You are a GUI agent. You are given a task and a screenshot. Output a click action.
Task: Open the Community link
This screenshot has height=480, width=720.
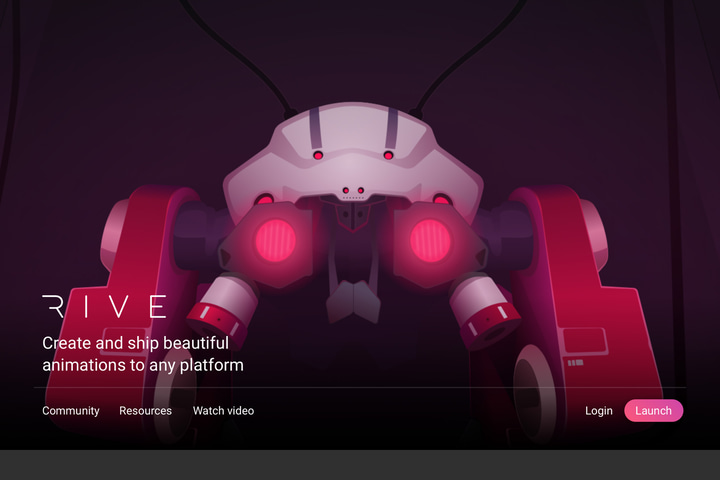71,411
